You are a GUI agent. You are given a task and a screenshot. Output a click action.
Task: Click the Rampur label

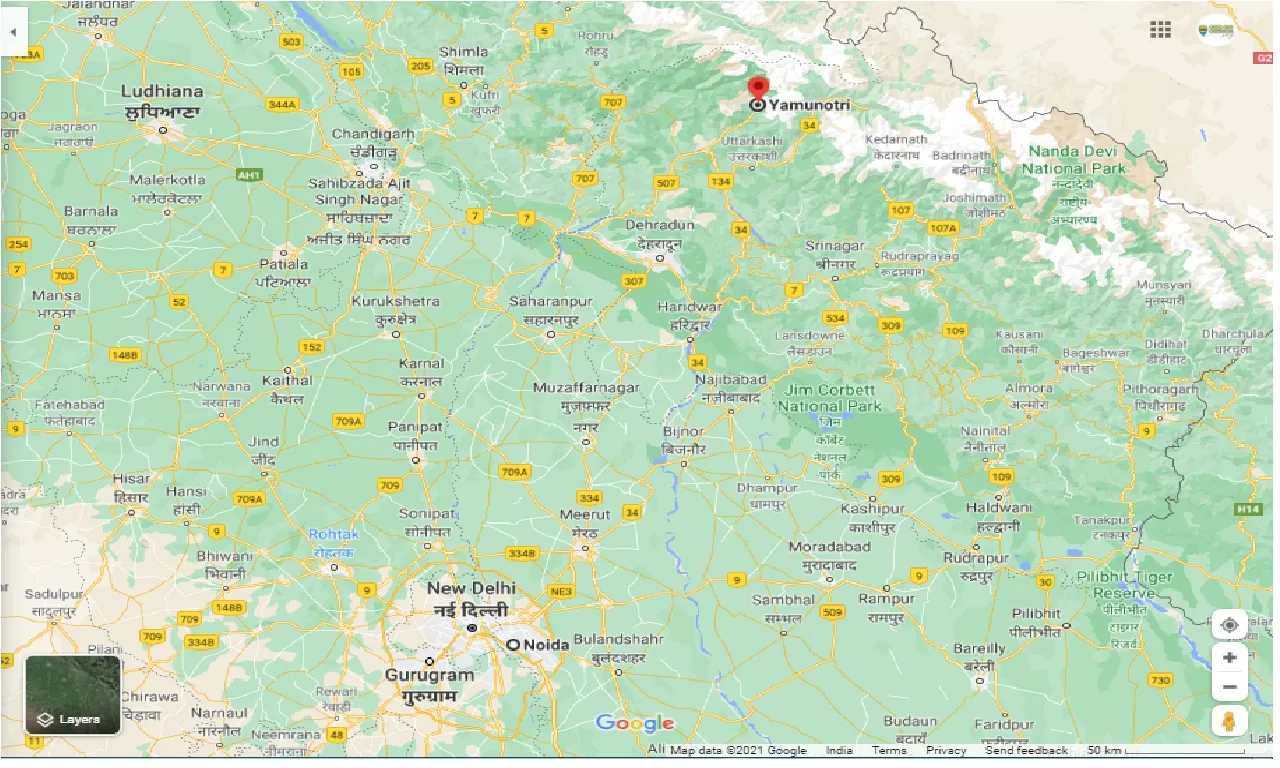886,607
